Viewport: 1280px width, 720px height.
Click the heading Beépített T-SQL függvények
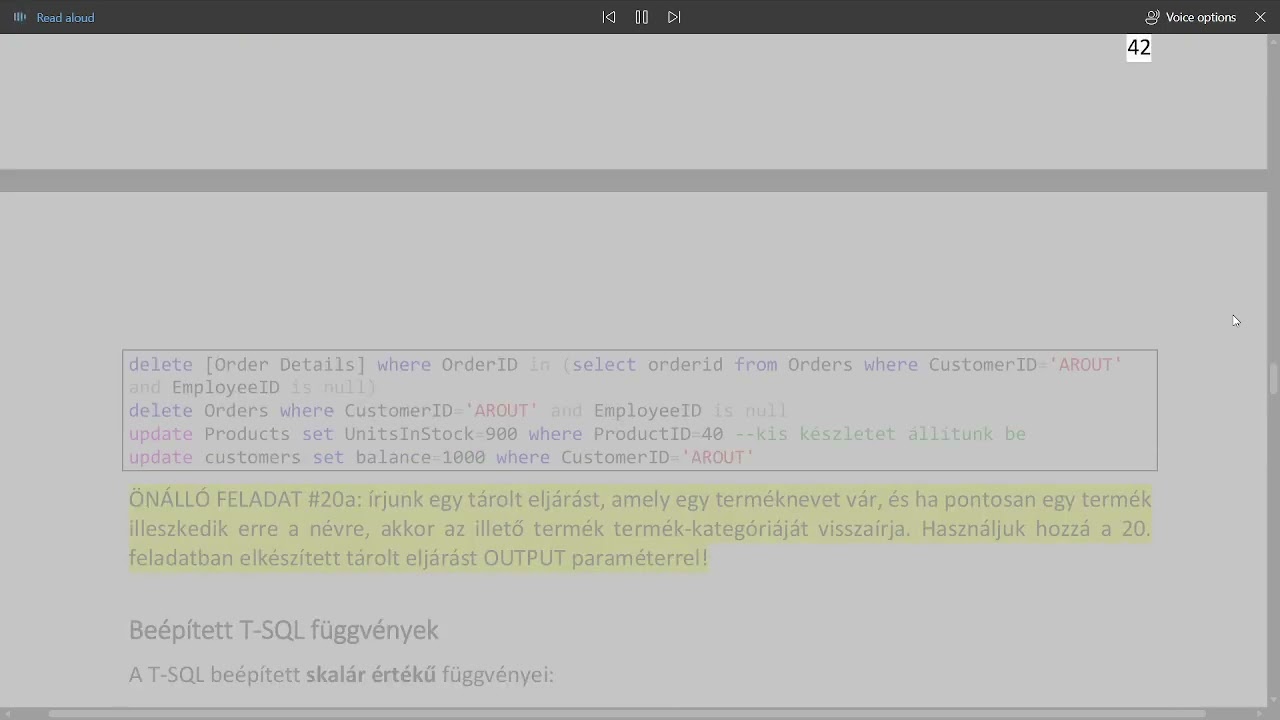pos(283,630)
